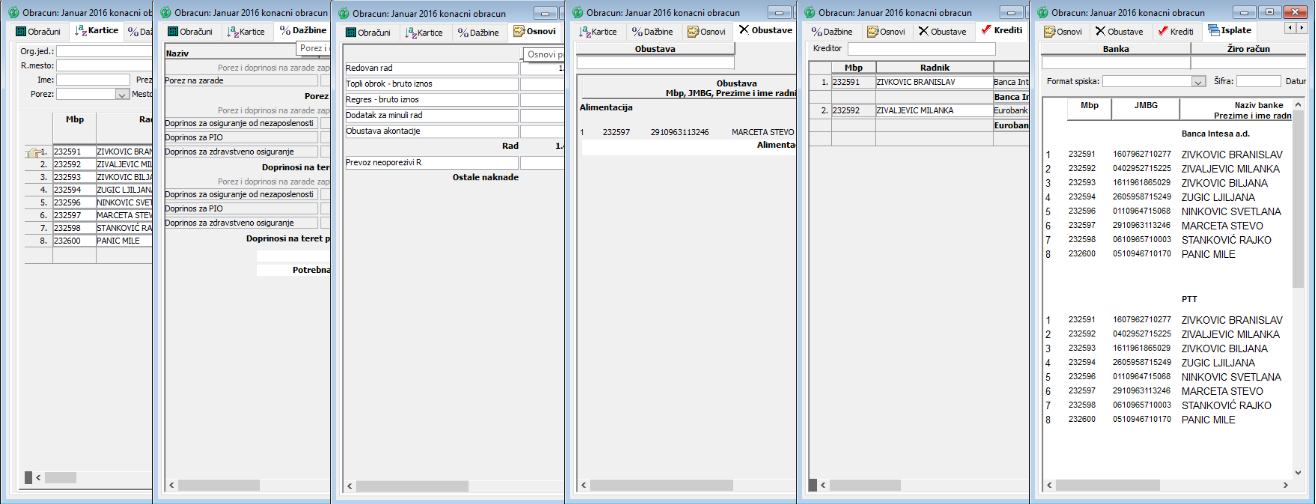
Task: Click the up scroll arrow in the Isplate list
Action: 1299,103
